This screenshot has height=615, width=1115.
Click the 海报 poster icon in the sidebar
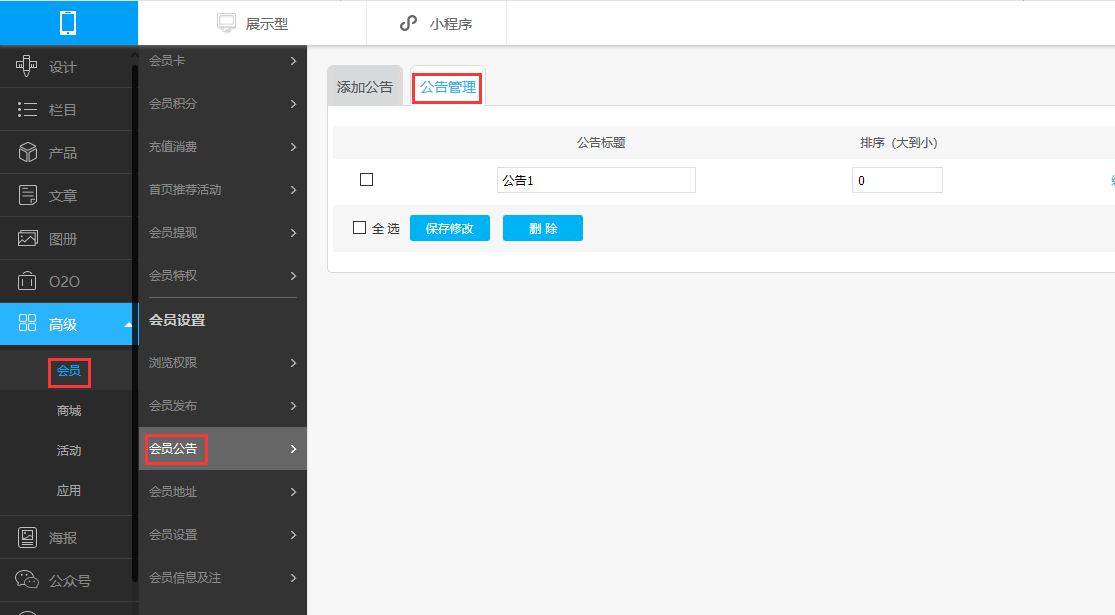click(x=27, y=538)
